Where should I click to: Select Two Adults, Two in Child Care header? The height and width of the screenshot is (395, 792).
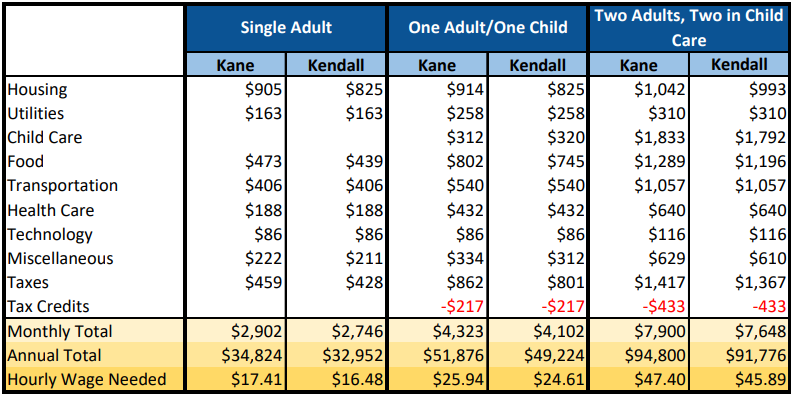pyautogui.click(x=688, y=28)
